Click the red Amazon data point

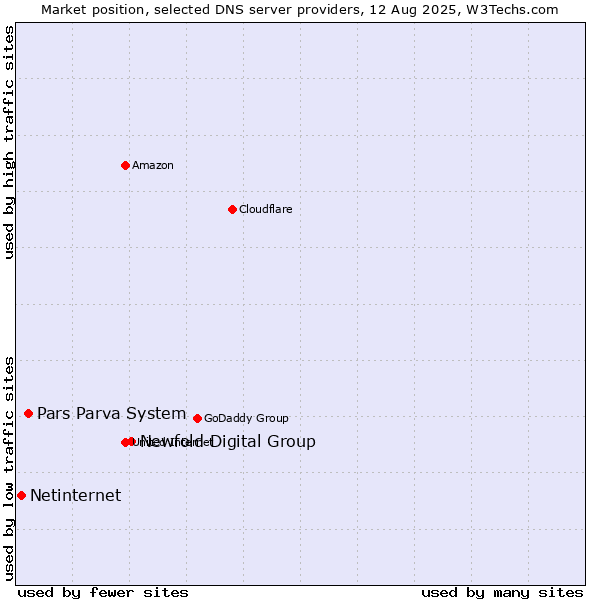pos(125,165)
